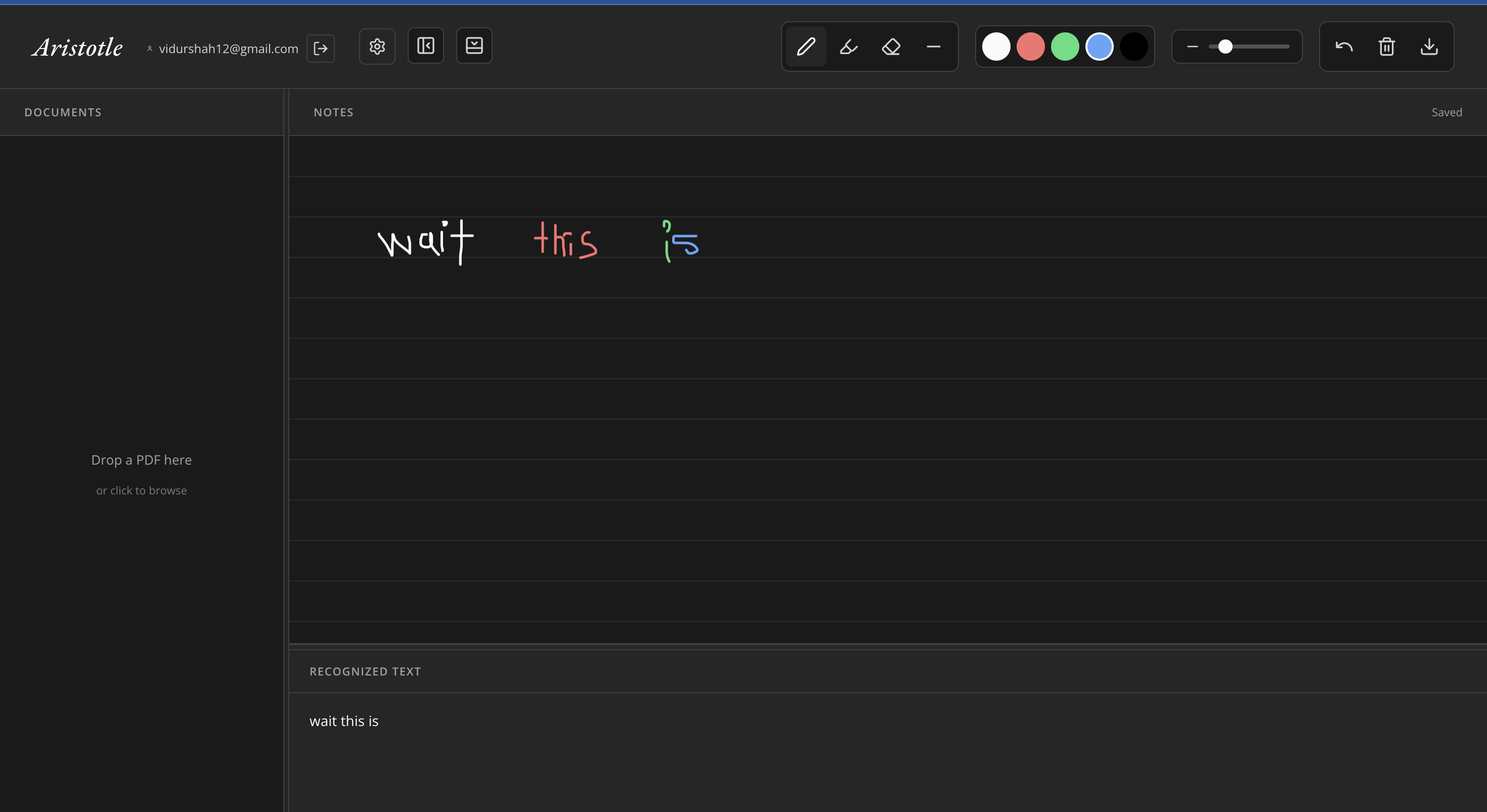Download the notes with the export icon
Viewport: 1487px width, 812px height.
point(1429,46)
